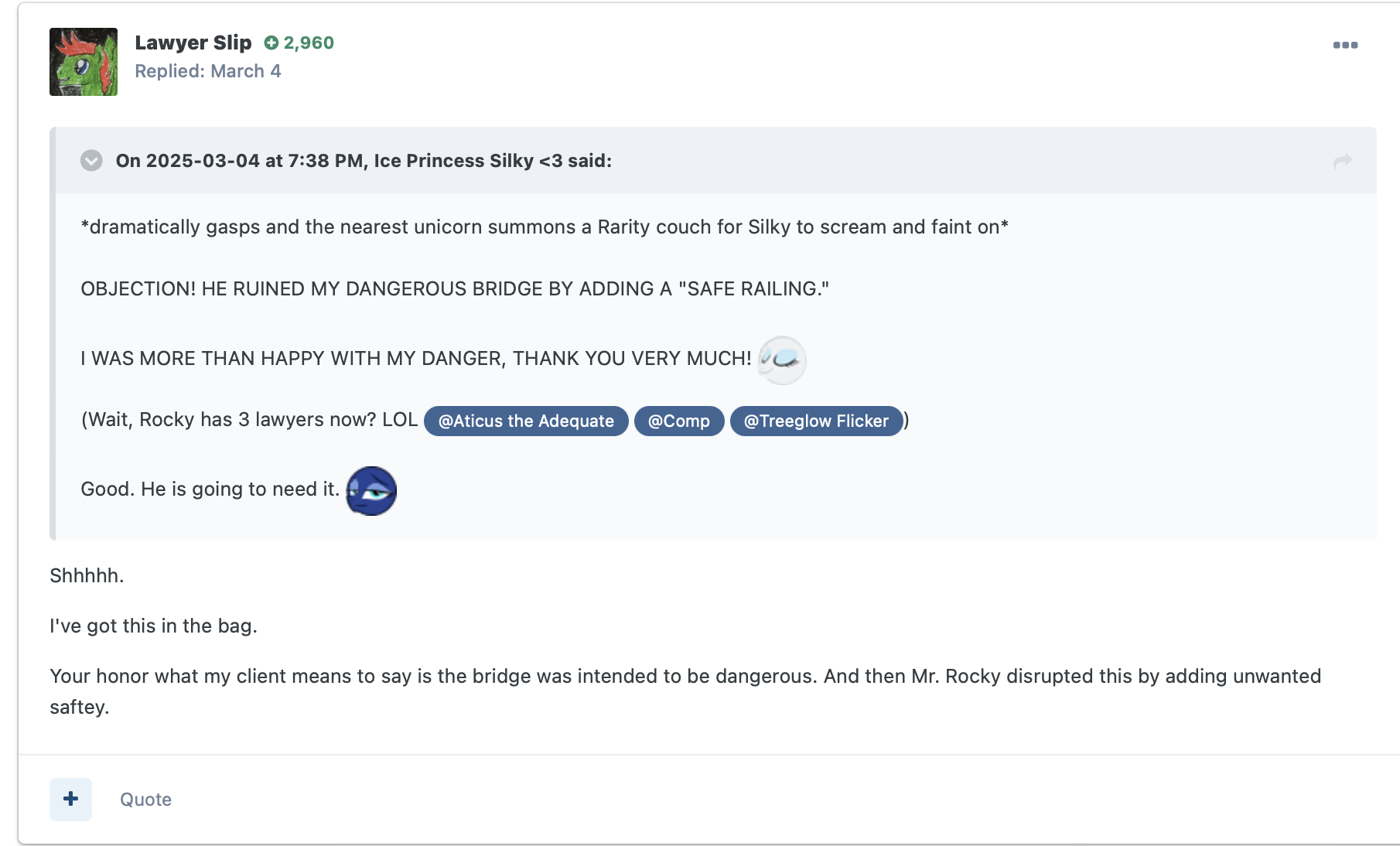
Task: Collapse the quoted post using chevron toggle
Action: tap(91, 161)
